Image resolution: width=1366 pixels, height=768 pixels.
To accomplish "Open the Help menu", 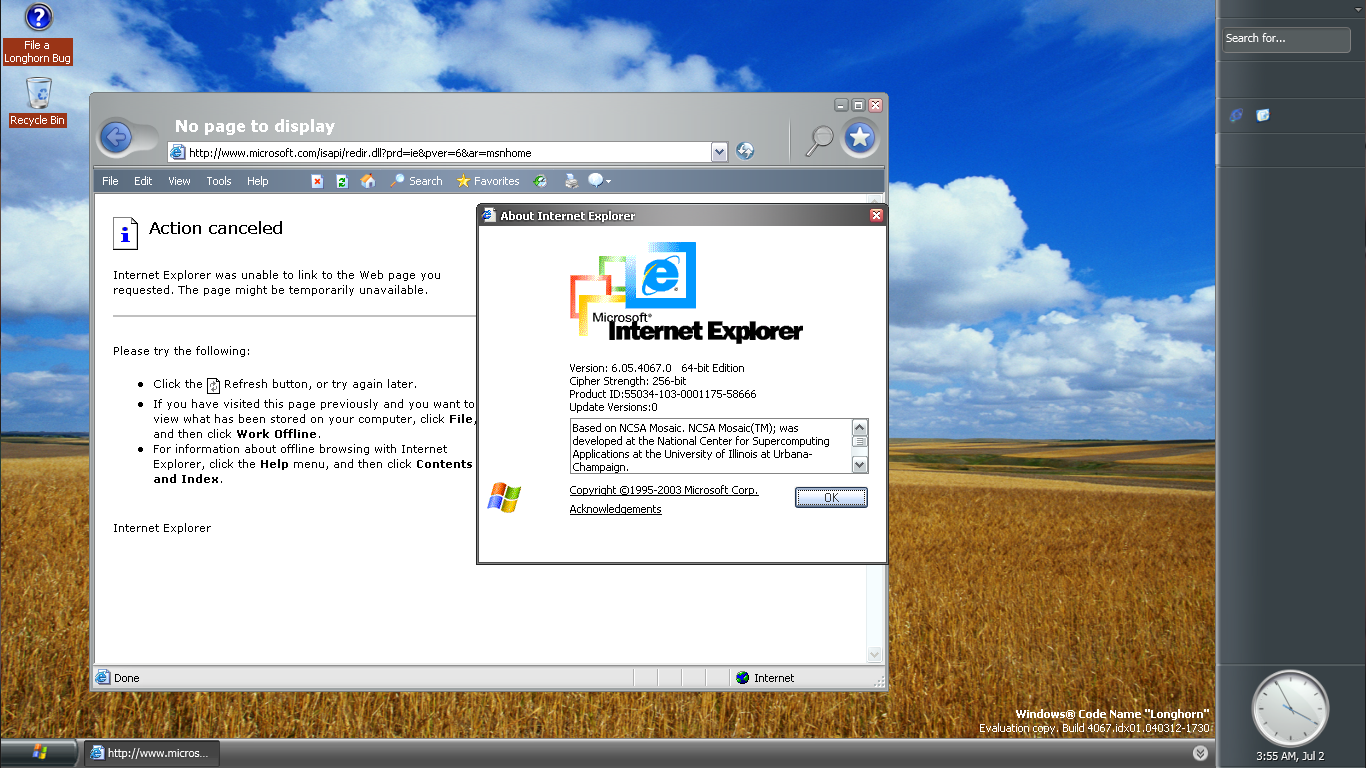I will click(x=258, y=181).
